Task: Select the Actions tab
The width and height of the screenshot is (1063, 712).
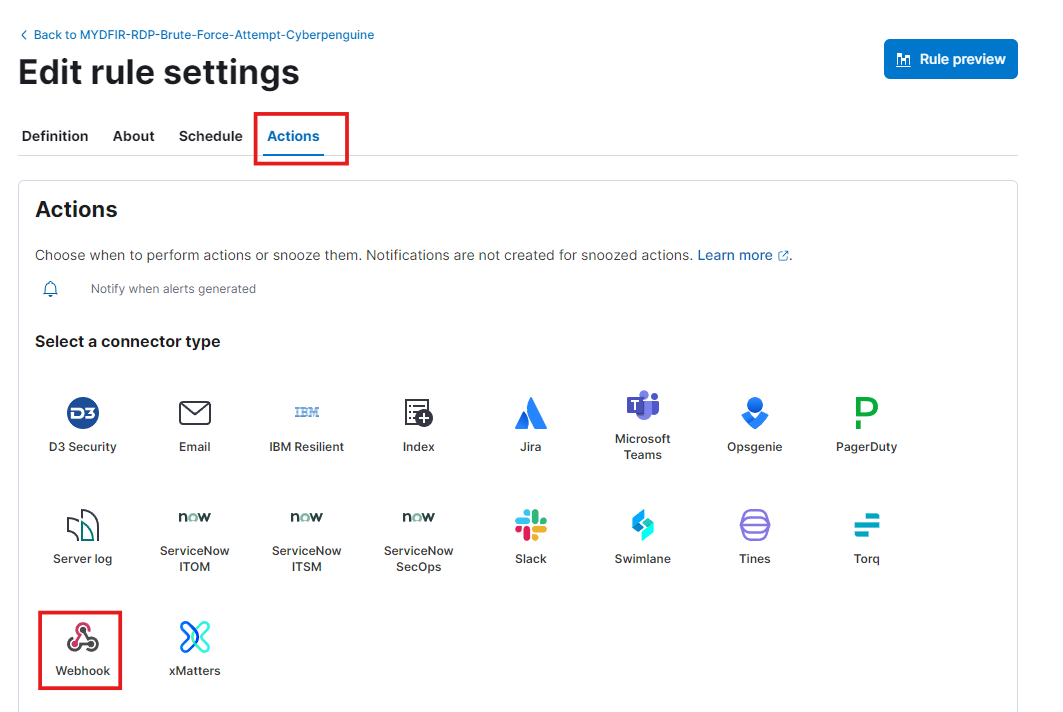Action: point(293,136)
